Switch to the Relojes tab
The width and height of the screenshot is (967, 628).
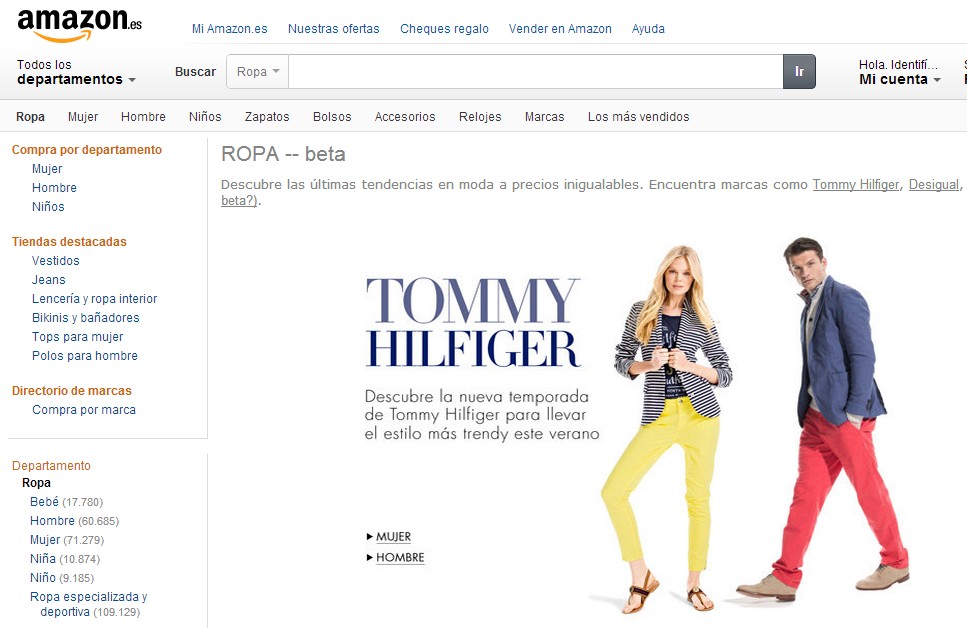480,117
